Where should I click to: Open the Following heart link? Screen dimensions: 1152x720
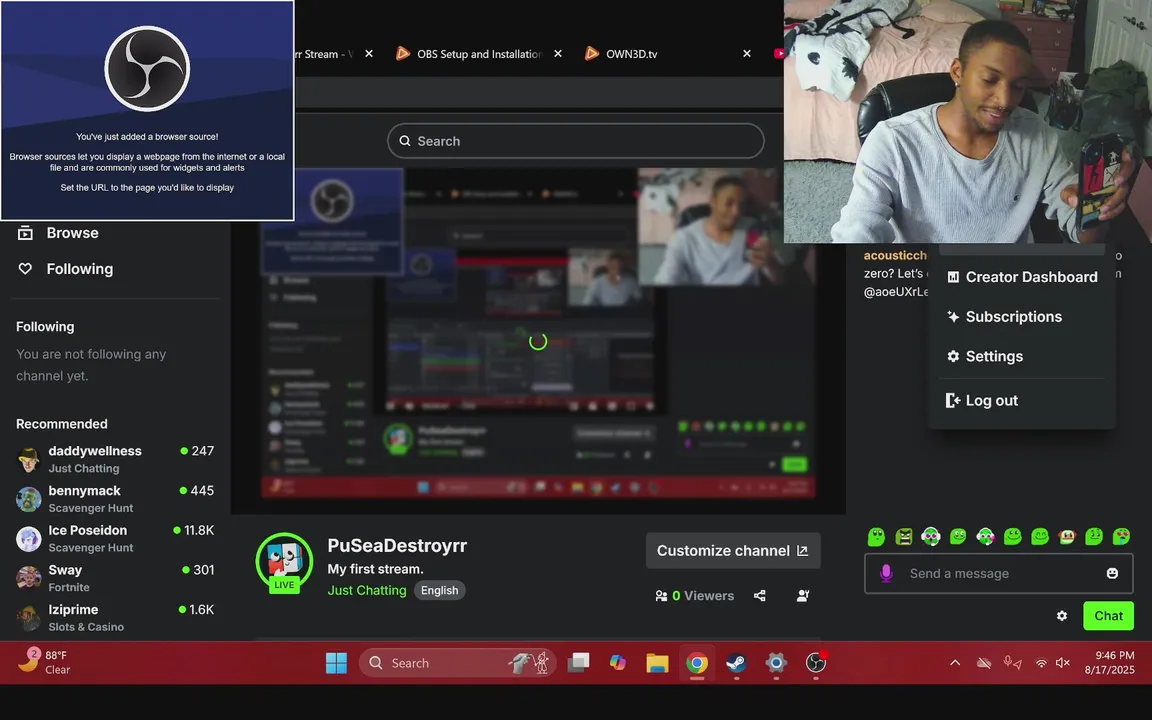coord(65,269)
